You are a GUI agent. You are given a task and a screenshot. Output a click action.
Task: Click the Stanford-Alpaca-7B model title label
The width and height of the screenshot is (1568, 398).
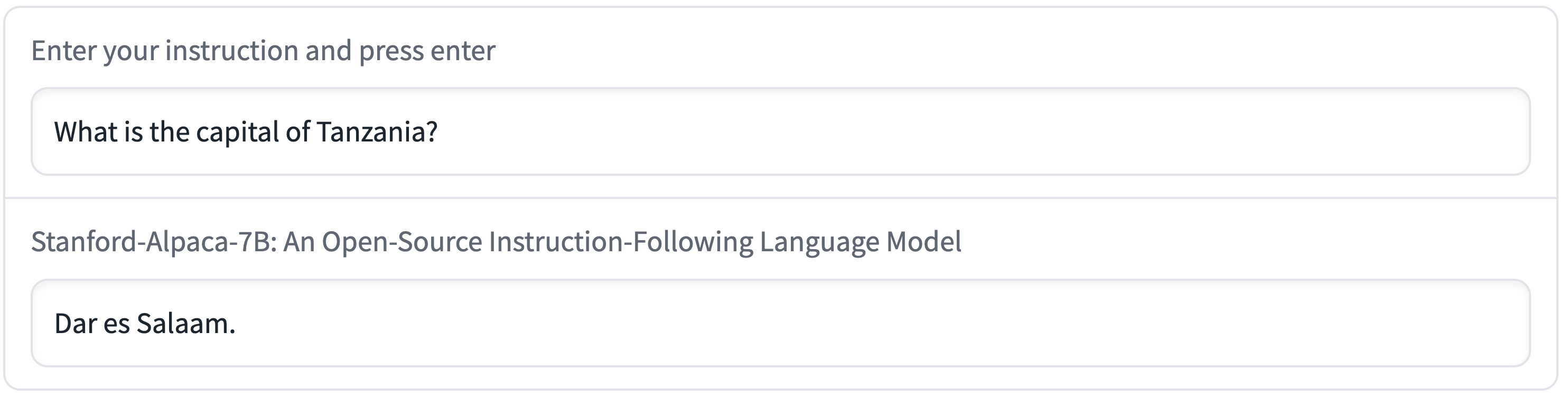click(496, 242)
